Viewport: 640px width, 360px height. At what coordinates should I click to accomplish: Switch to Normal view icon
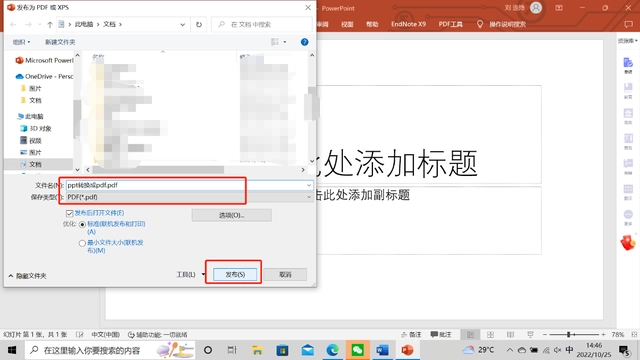[x=471, y=335]
